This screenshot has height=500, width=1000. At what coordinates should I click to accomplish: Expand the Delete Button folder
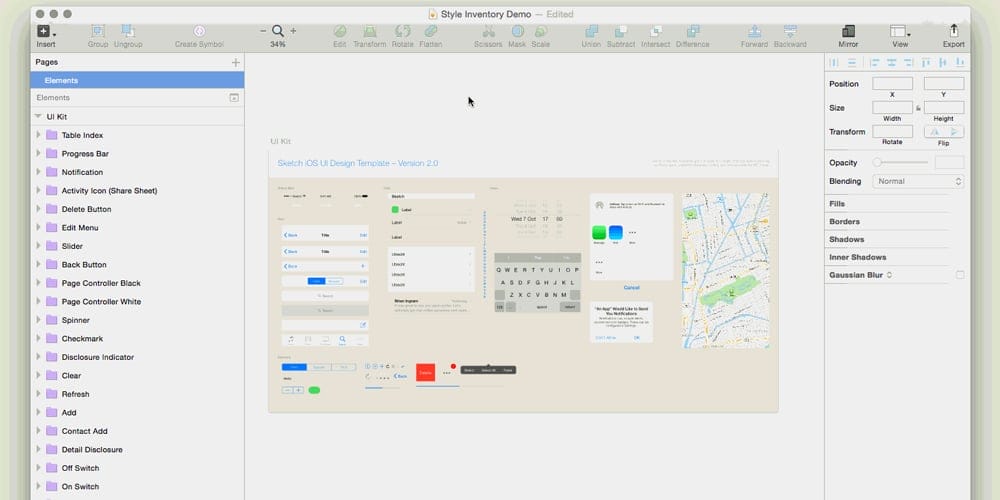pos(38,209)
